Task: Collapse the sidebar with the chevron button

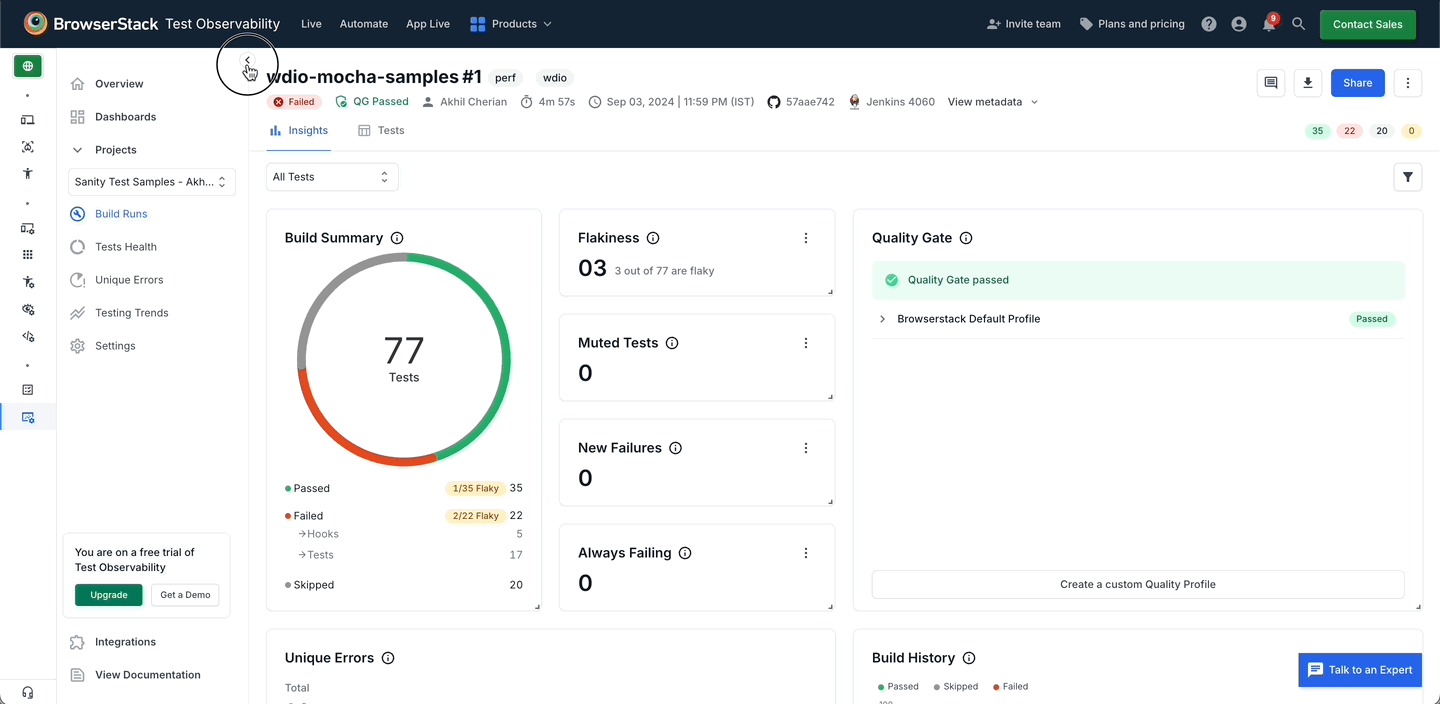Action: pyautogui.click(x=247, y=62)
